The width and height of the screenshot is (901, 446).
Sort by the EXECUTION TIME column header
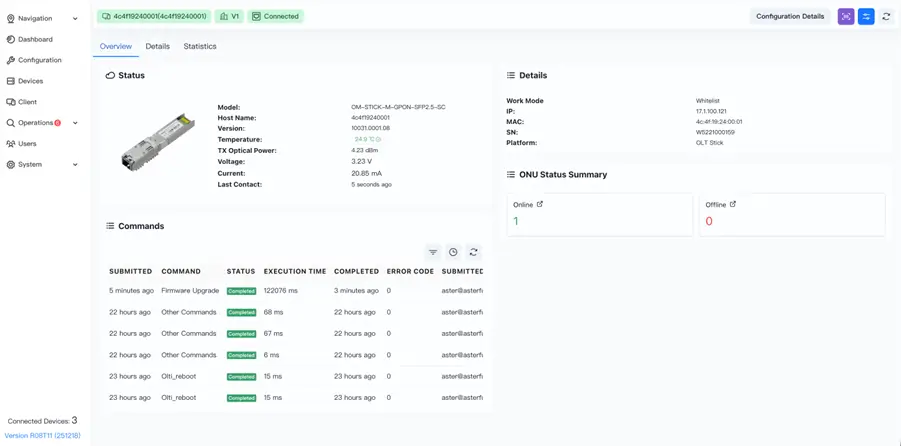pos(295,271)
